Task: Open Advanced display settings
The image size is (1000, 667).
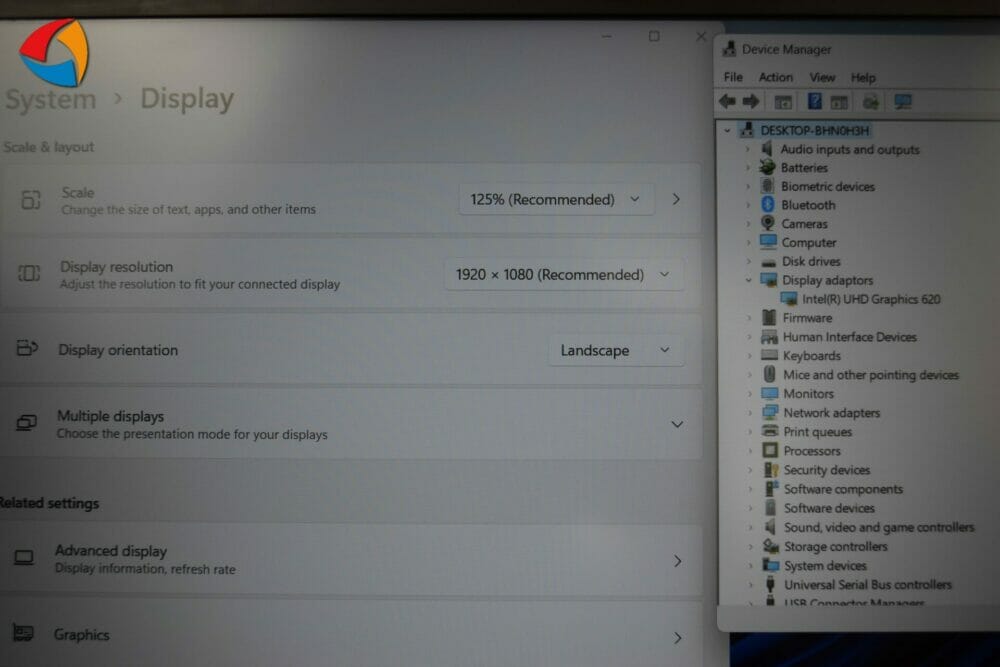Action: (349, 560)
